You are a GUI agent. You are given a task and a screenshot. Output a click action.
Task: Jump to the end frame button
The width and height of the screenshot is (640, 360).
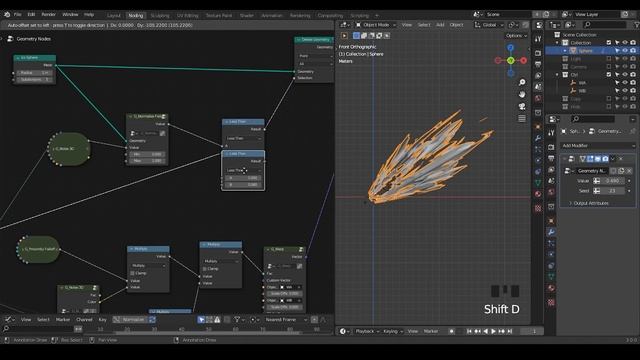click(509, 331)
